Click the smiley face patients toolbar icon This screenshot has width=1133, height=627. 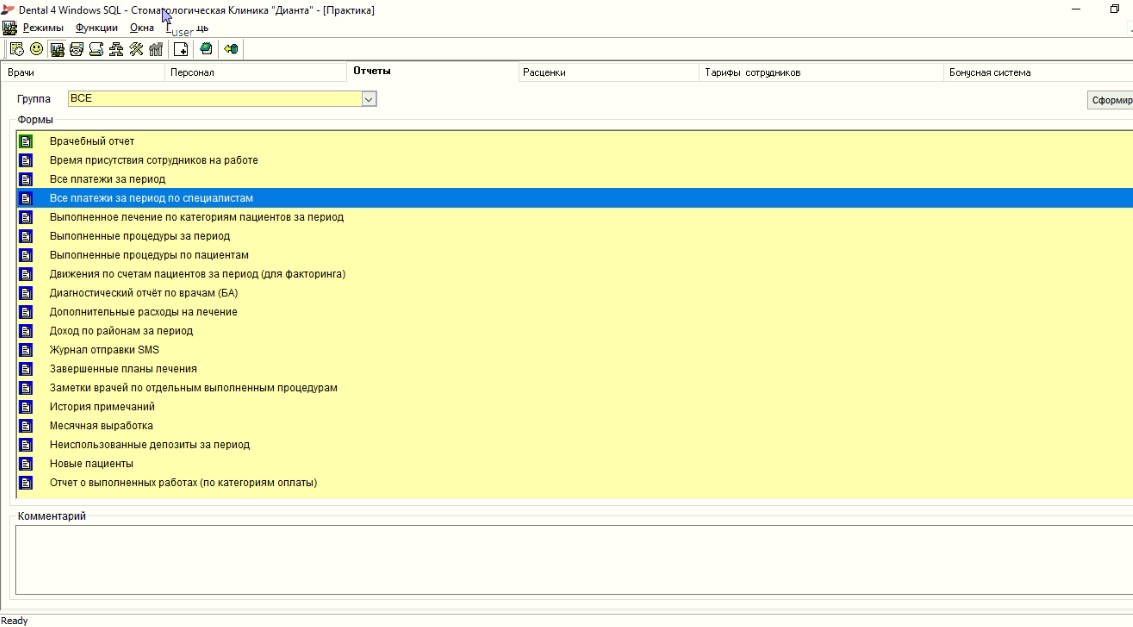click(36, 49)
